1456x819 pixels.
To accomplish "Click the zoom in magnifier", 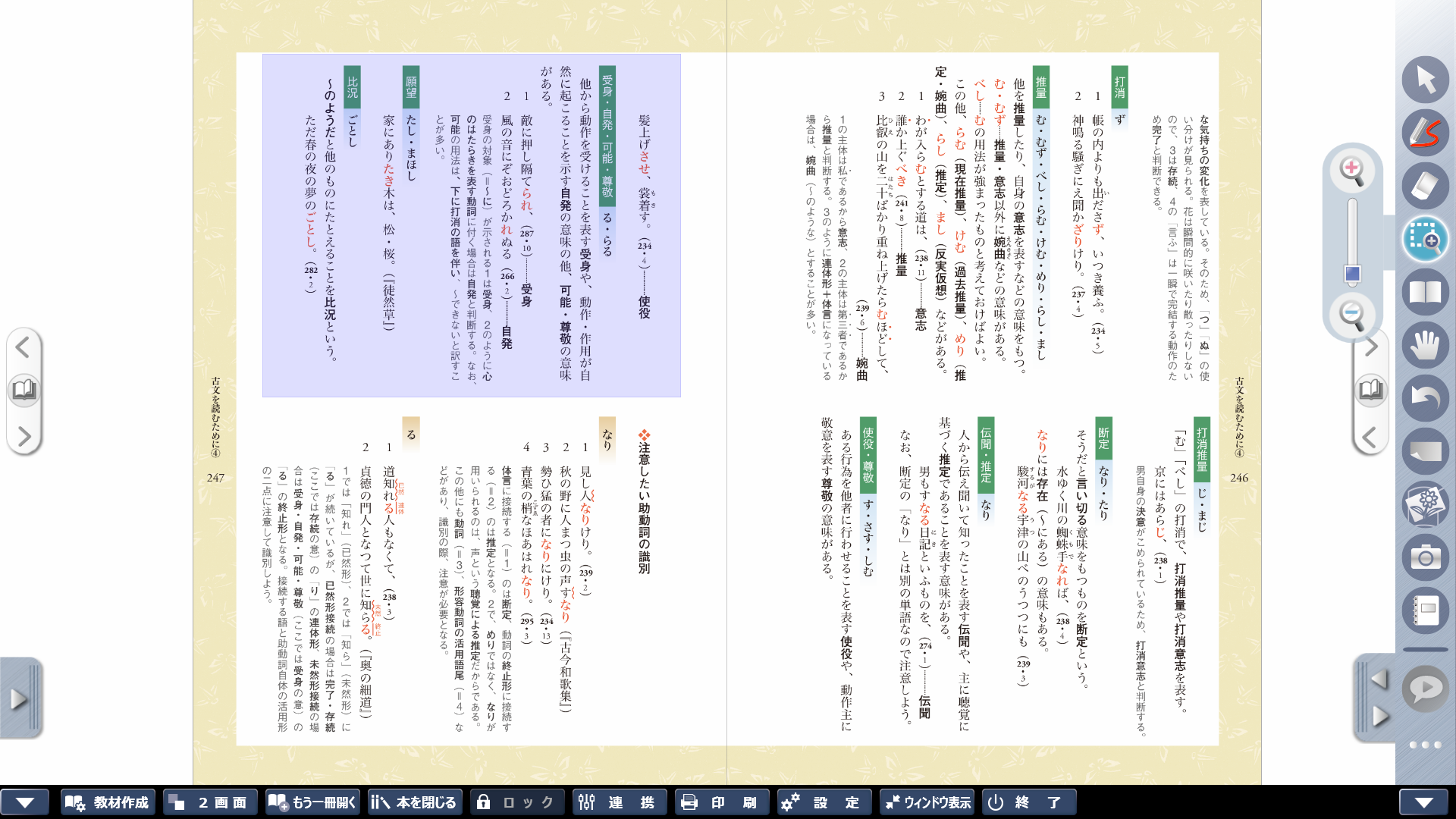I will coord(1352,171).
